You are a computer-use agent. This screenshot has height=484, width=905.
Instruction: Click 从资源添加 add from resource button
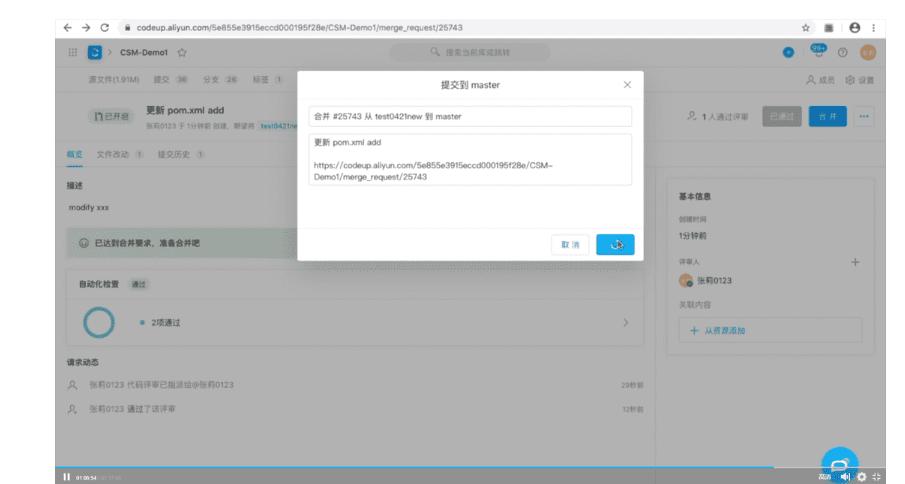tap(770, 331)
